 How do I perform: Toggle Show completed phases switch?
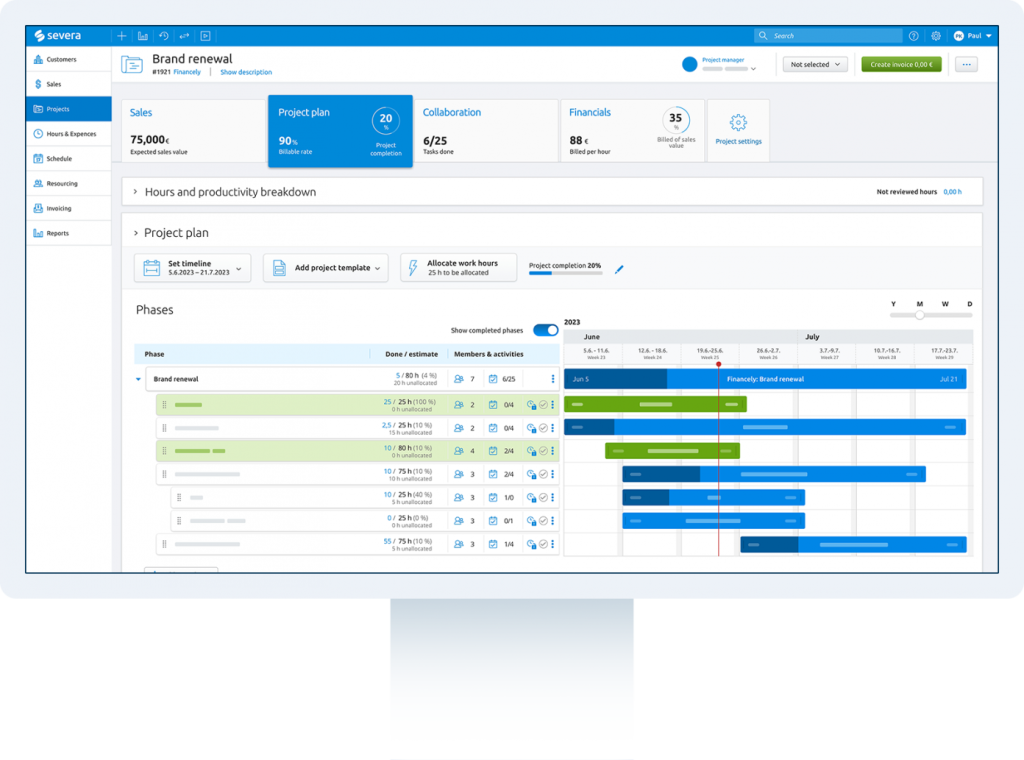[545, 330]
